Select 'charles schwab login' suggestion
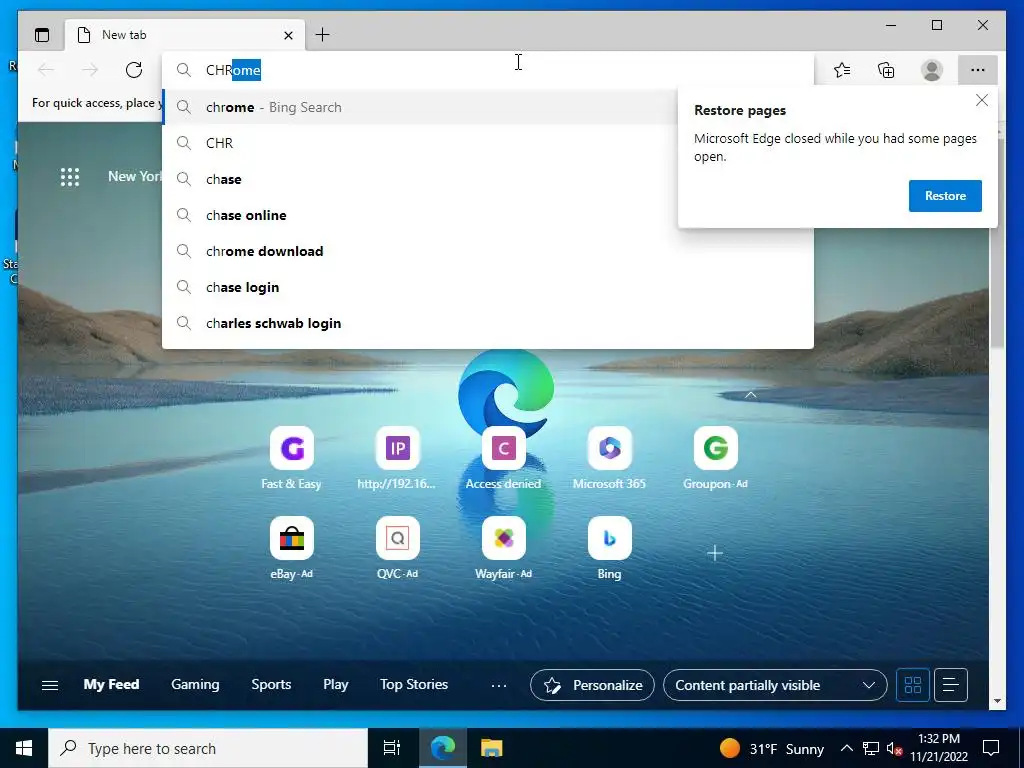This screenshot has height=768, width=1024. pos(488,323)
